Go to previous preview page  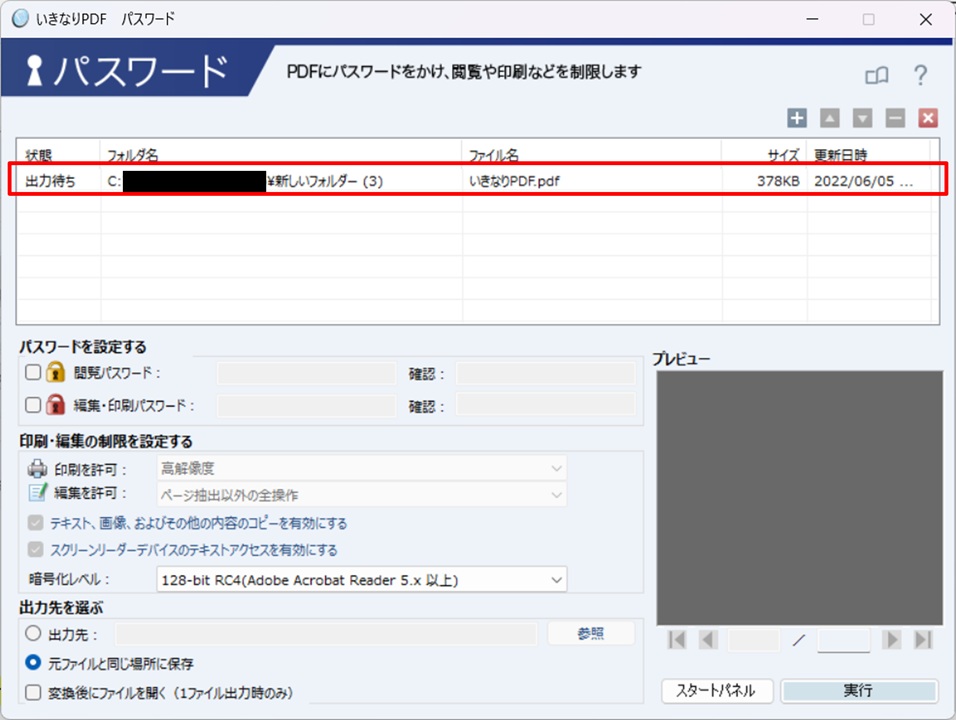coord(708,640)
